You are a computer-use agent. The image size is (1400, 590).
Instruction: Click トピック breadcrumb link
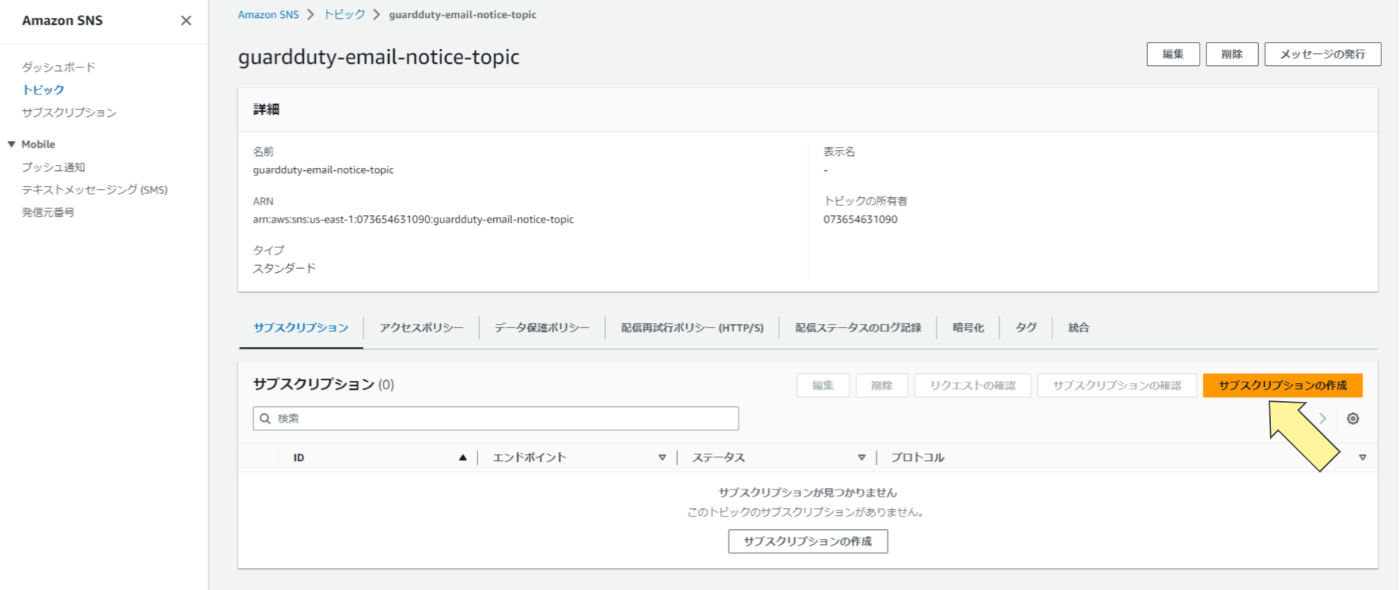click(x=344, y=15)
